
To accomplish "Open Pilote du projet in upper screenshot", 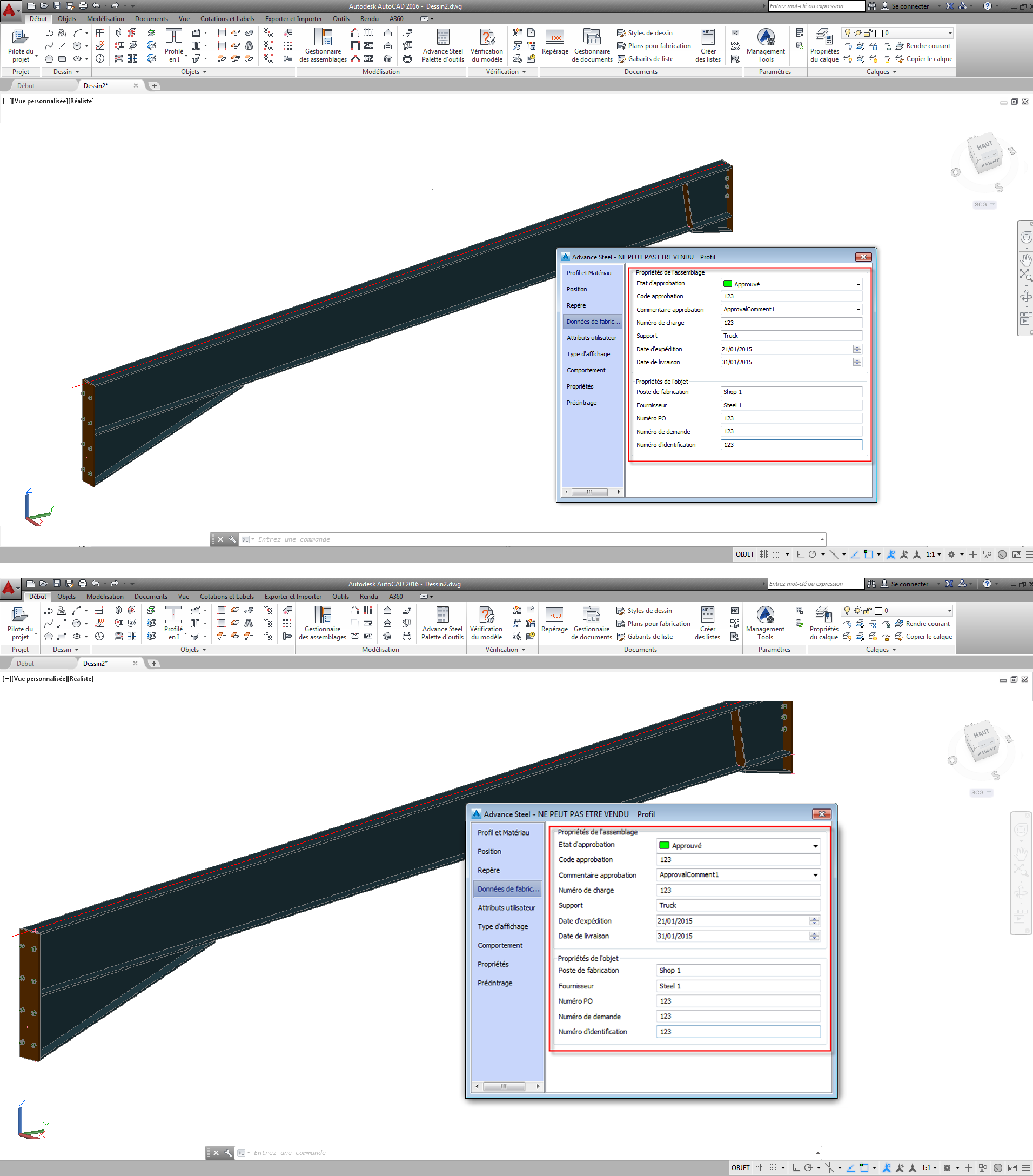I will click(x=21, y=45).
